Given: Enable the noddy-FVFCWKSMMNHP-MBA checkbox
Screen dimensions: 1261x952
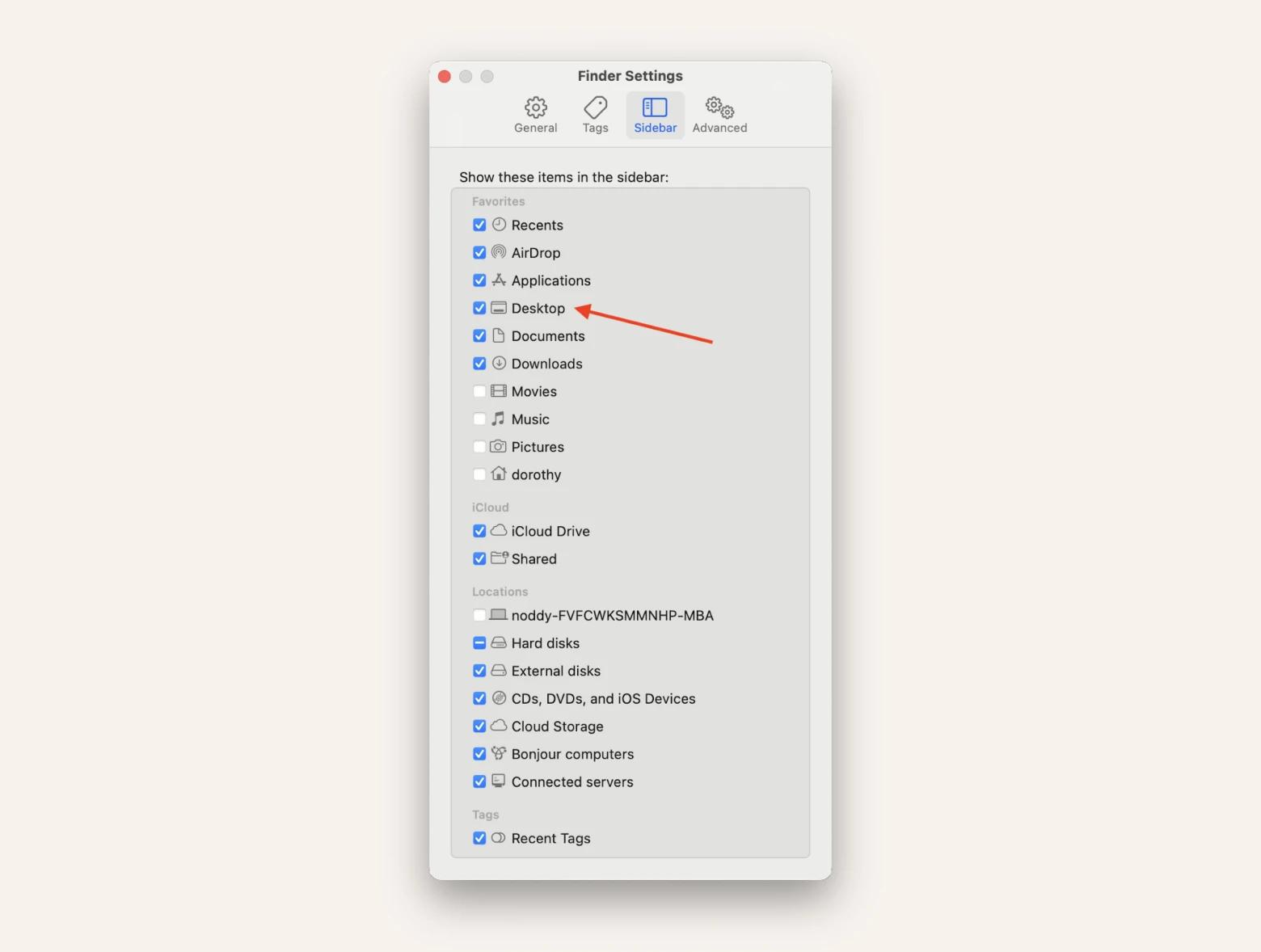Looking at the screenshot, I should 479,615.
